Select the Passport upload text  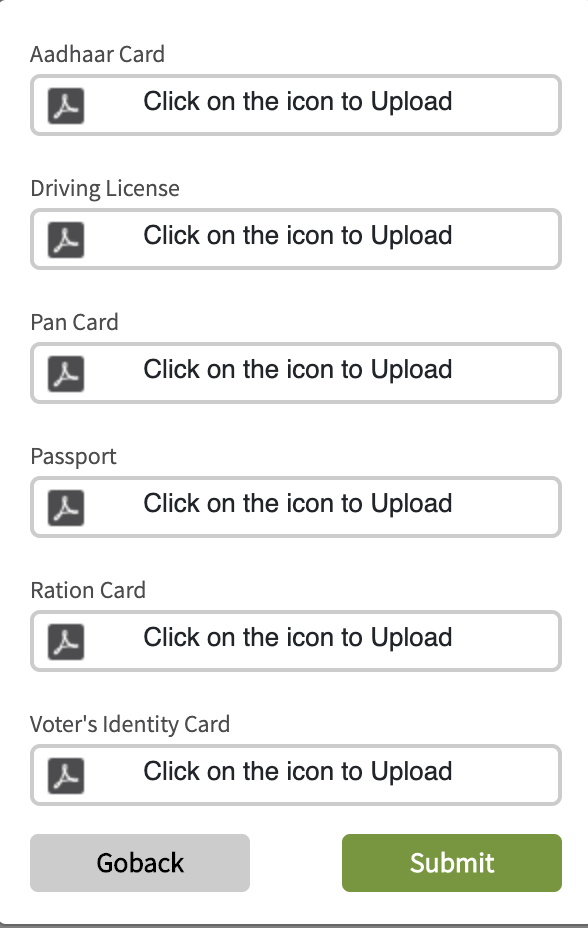pos(298,504)
